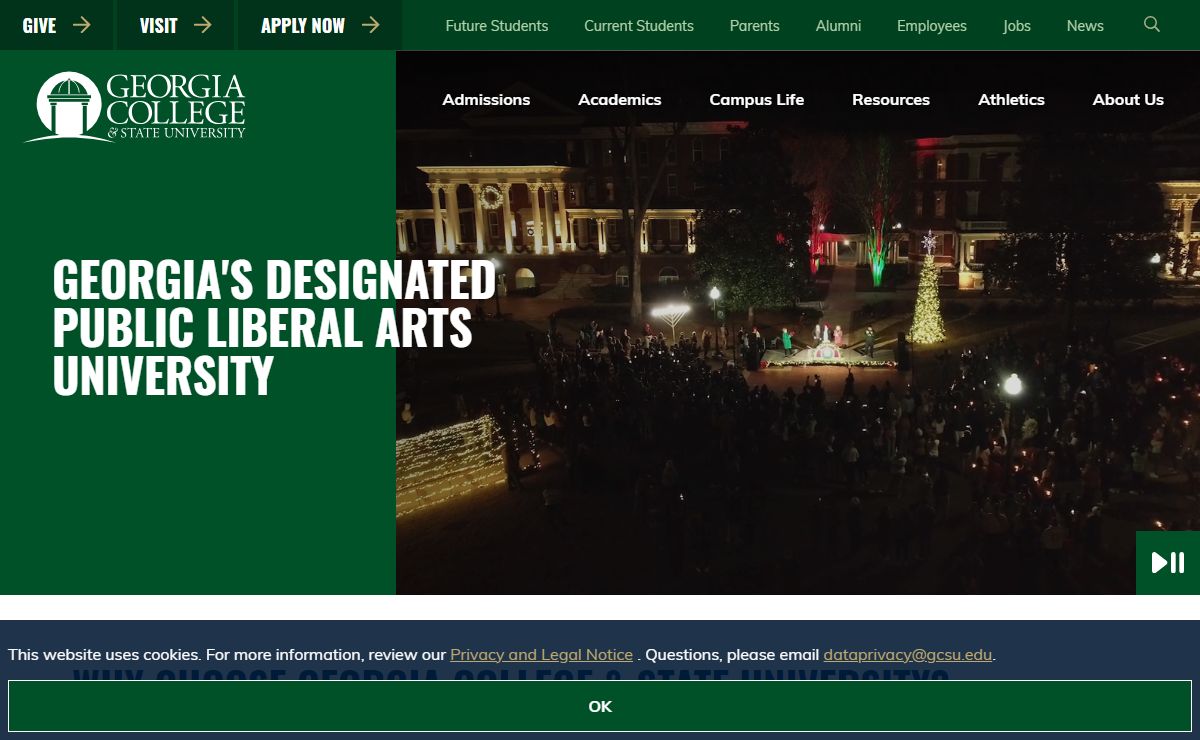This screenshot has height=740, width=1200.
Task: Open the Employees link
Action: point(932,26)
